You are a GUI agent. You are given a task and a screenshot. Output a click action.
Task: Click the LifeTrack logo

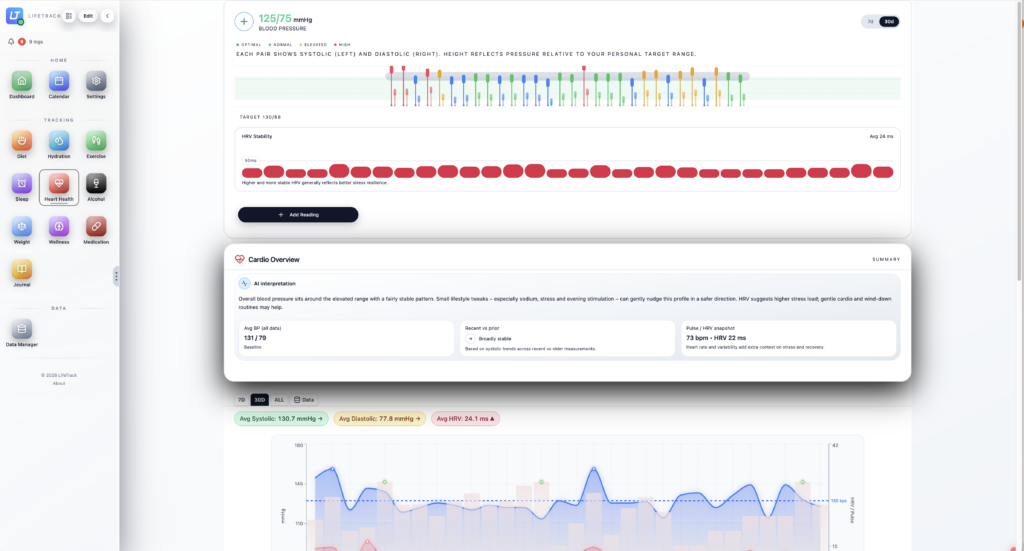pyautogui.click(x=14, y=16)
